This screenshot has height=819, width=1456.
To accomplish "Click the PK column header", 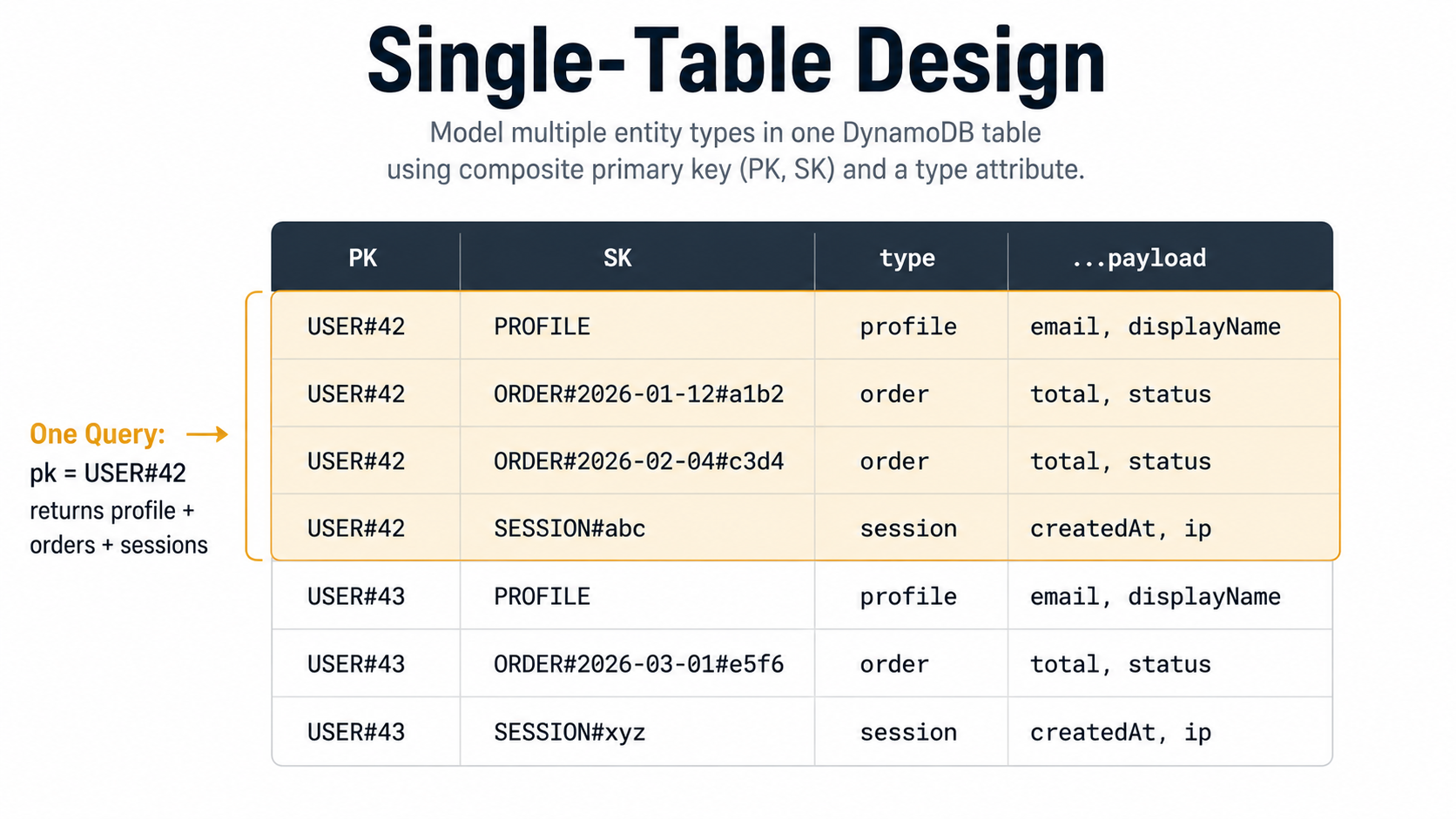I will click(x=363, y=258).
